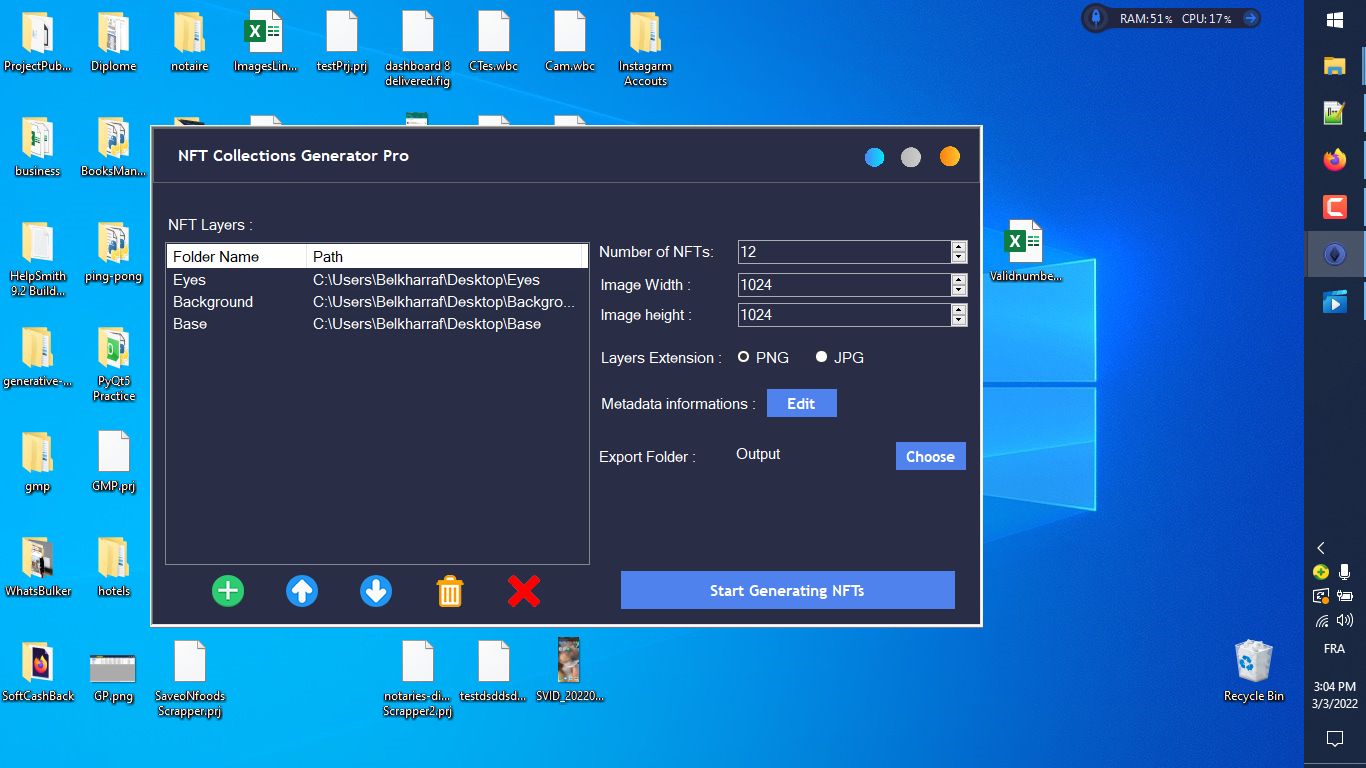1366x768 pixels.
Task: Click the blue circle in title bar
Action: pyautogui.click(x=875, y=157)
